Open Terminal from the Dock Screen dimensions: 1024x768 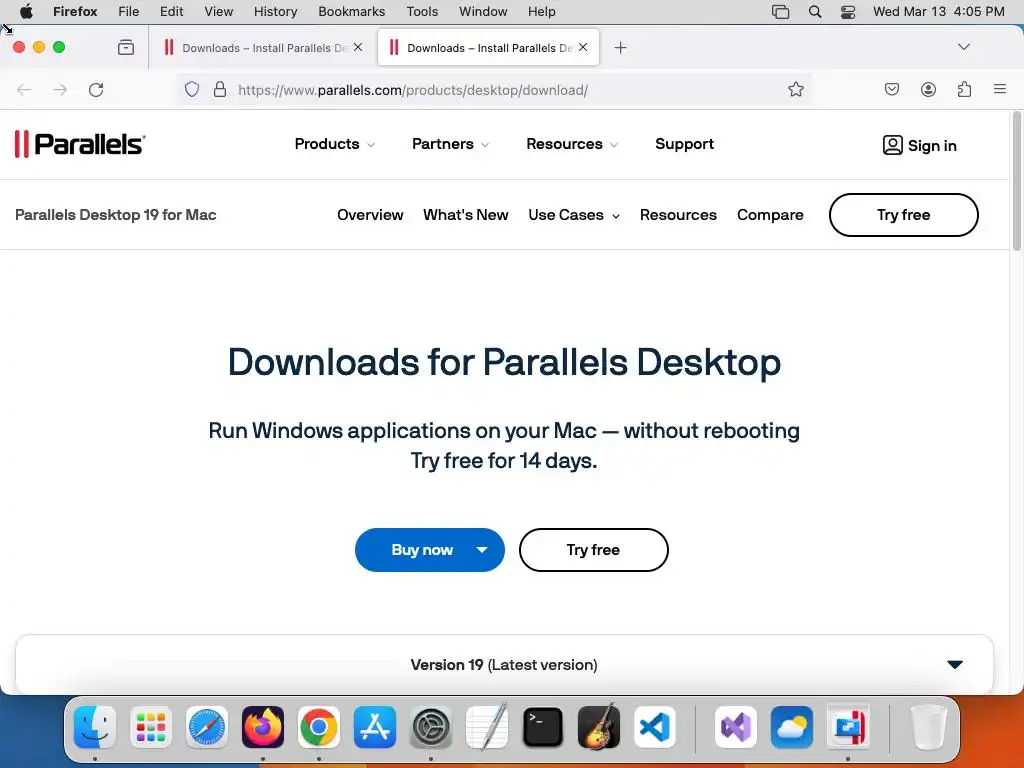(543, 727)
